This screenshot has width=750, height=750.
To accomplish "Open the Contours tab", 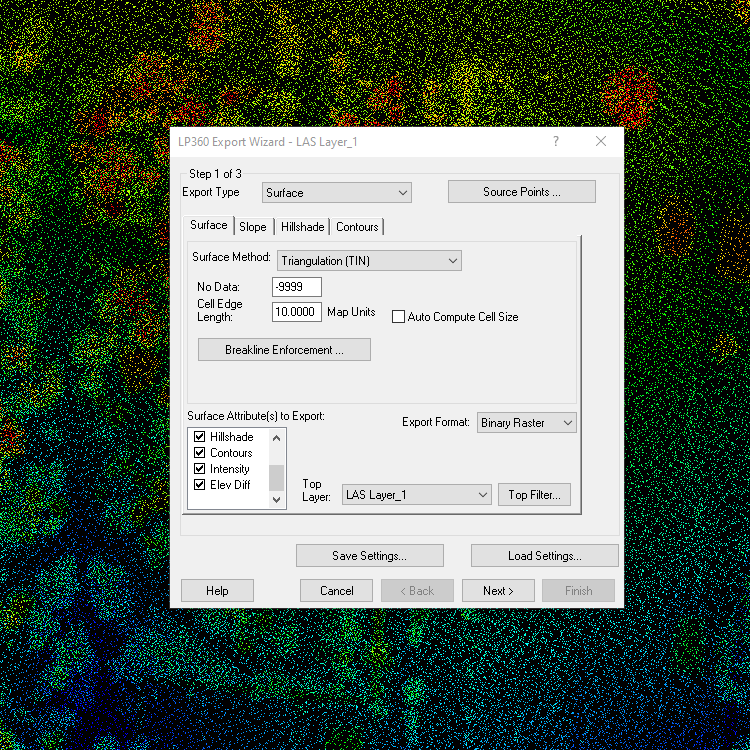I will [357, 227].
